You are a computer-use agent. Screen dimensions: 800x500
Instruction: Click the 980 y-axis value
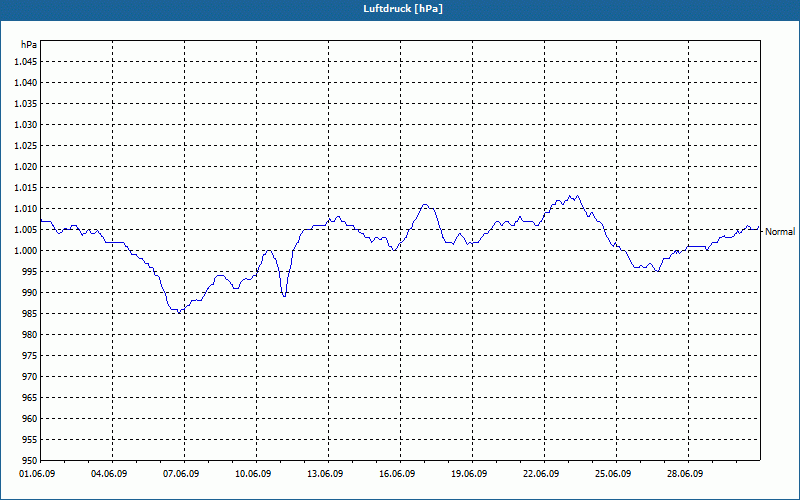click(x=30, y=335)
